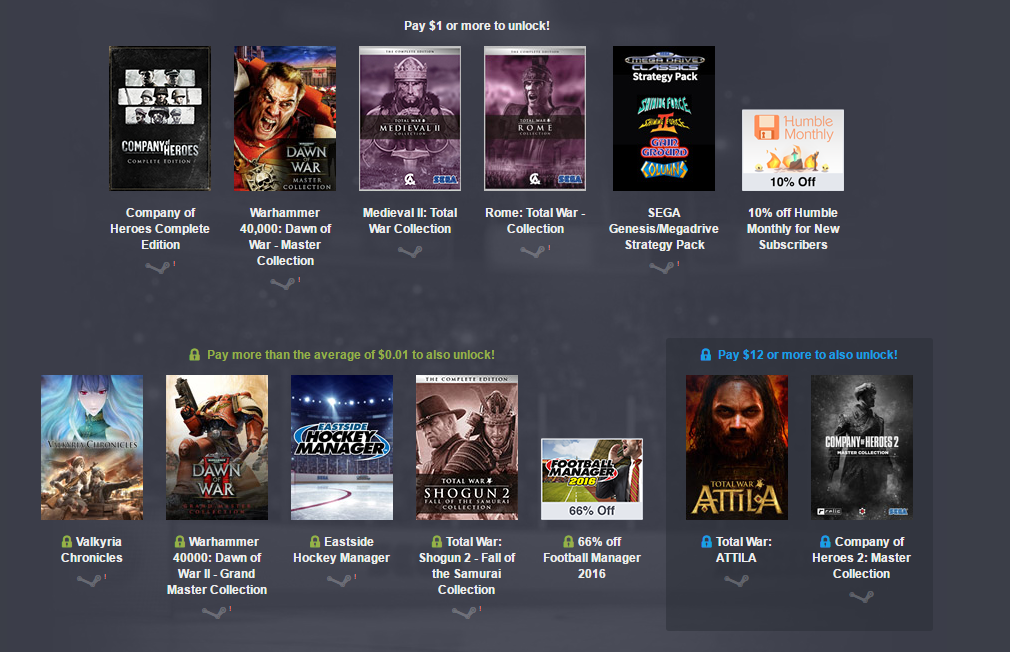The image size is (1010, 652).
Task: Click Steam icon under Shogun 2 Fall of the Samurai
Action: (x=464, y=612)
